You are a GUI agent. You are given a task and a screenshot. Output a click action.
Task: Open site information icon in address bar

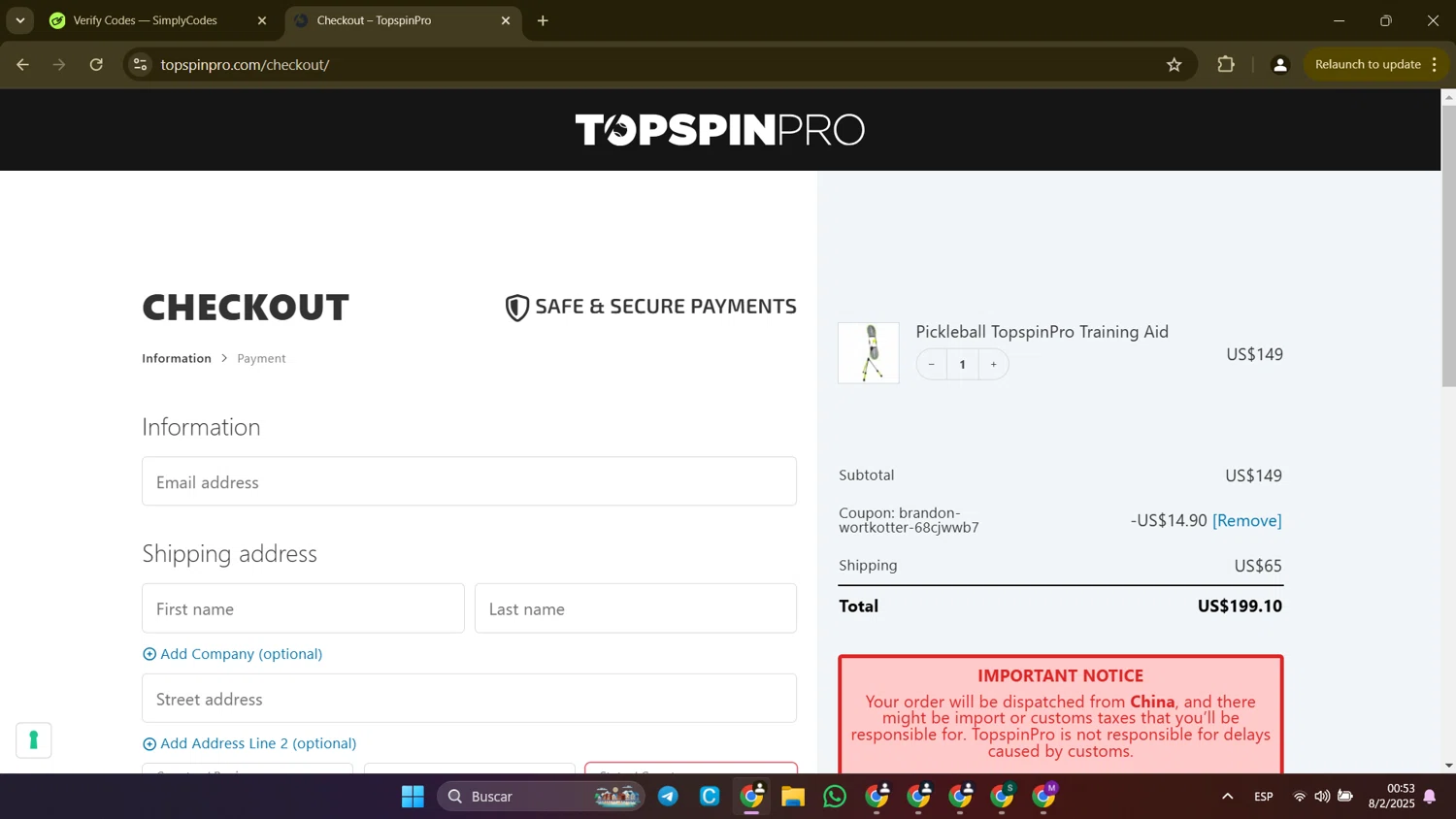141,65
